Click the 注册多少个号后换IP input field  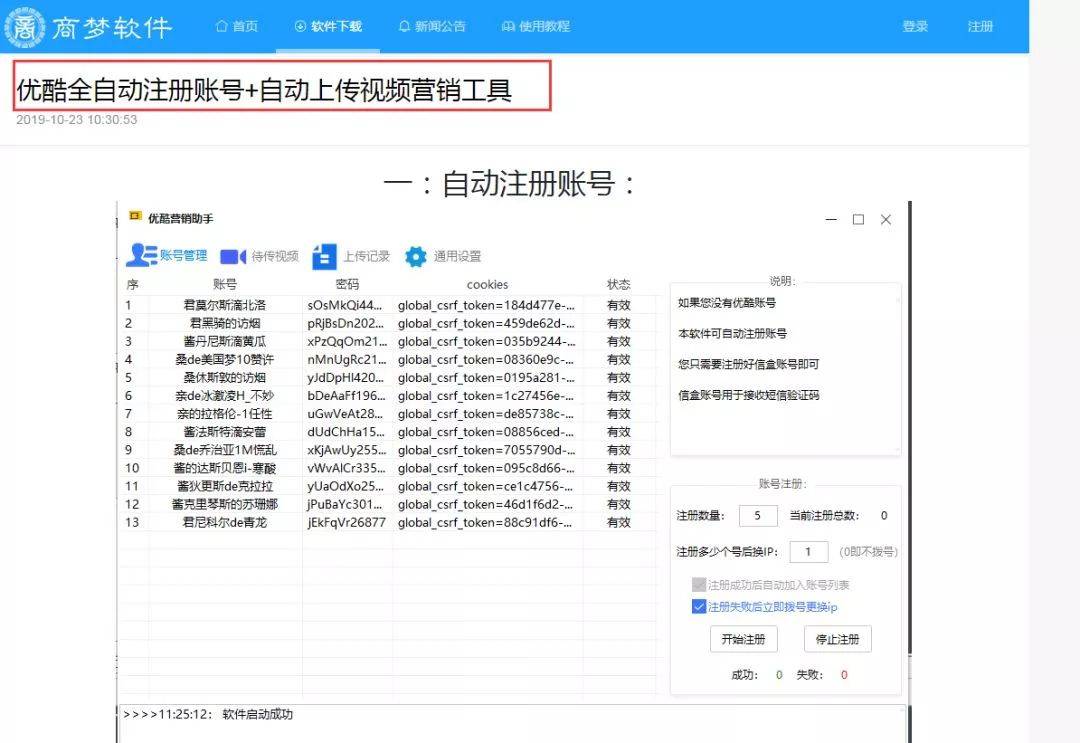809,552
